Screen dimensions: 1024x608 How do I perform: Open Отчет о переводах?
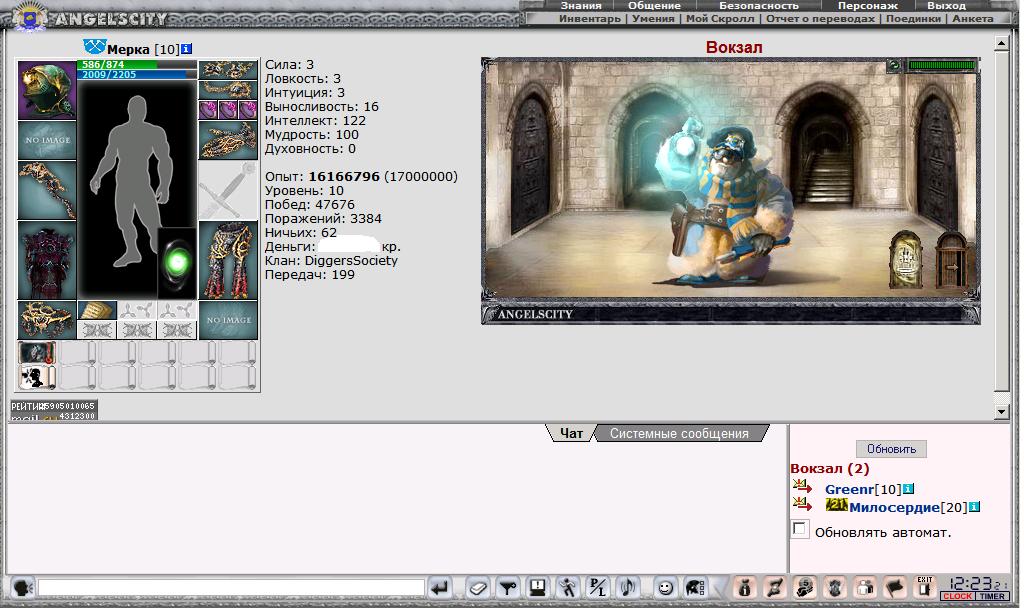820,19
